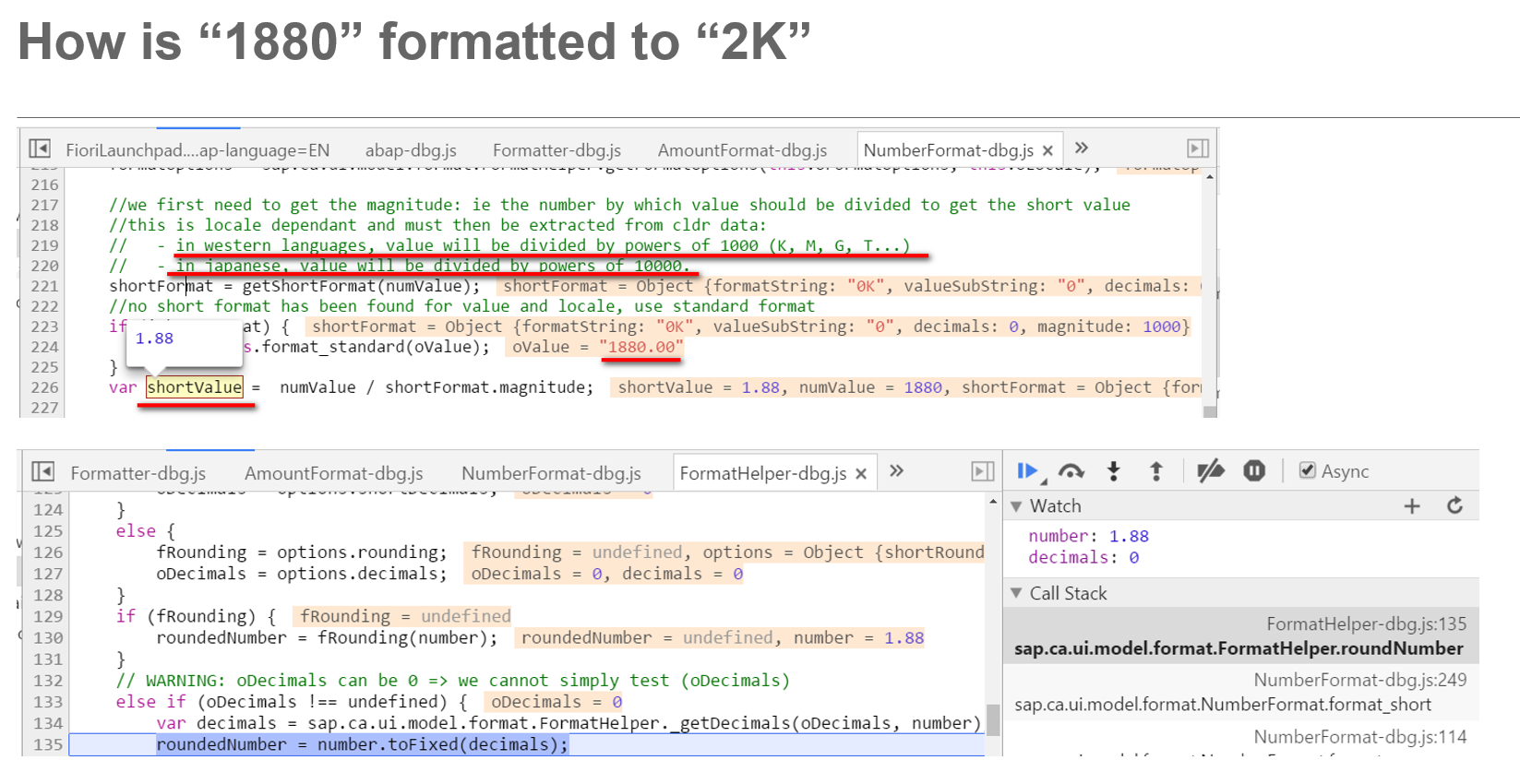
Task: Step out of current function
Action: (1155, 471)
